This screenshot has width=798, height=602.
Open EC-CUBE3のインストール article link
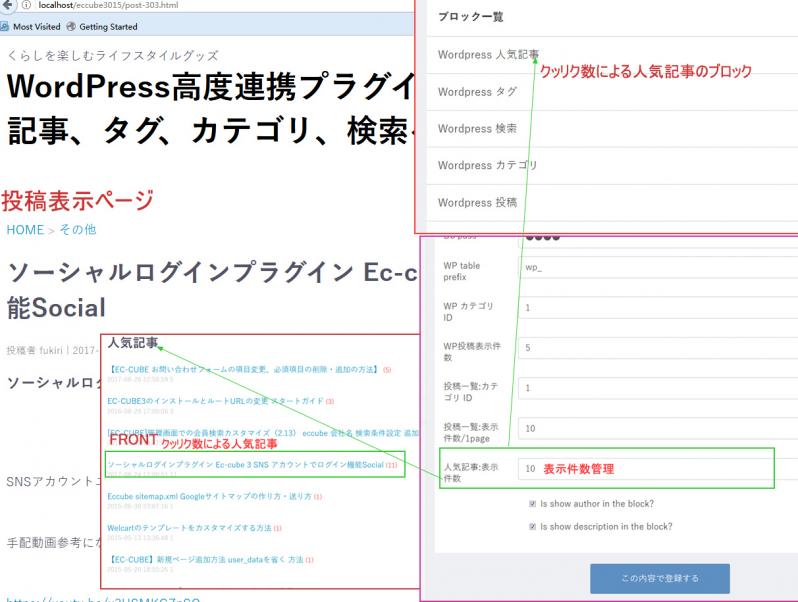click(215, 401)
